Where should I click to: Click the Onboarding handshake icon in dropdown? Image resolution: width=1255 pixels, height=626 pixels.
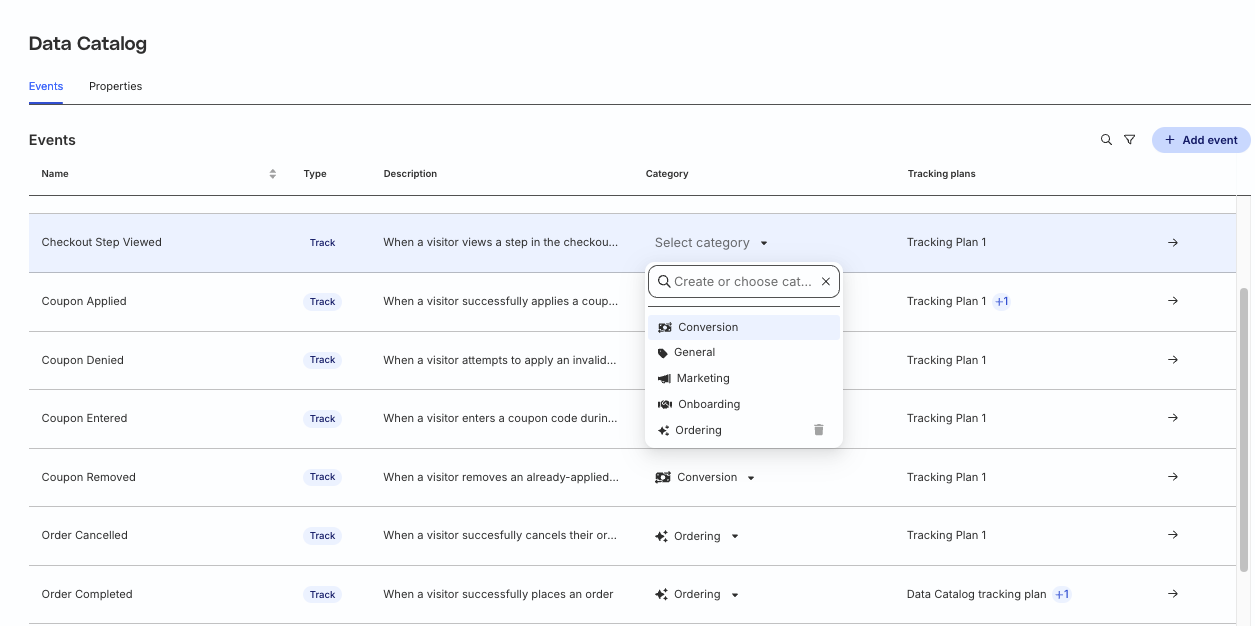(665, 404)
